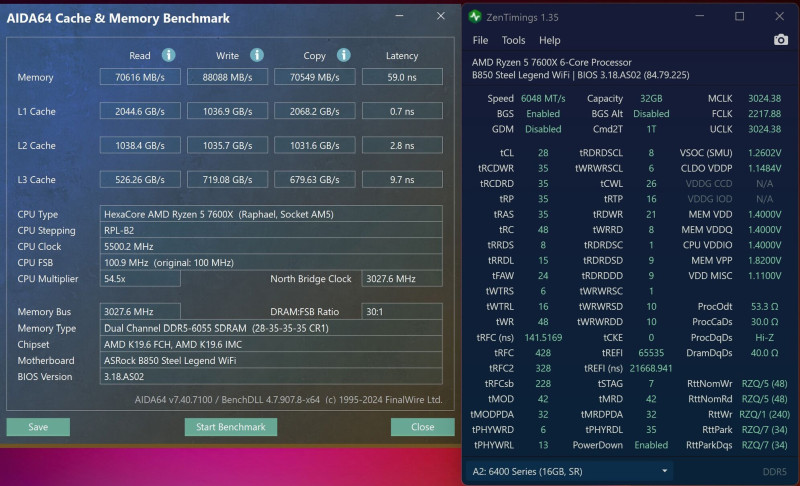Close the AIDA64 window with the X
The width and height of the screenshot is (800, 486).
(x=441, y=16)
